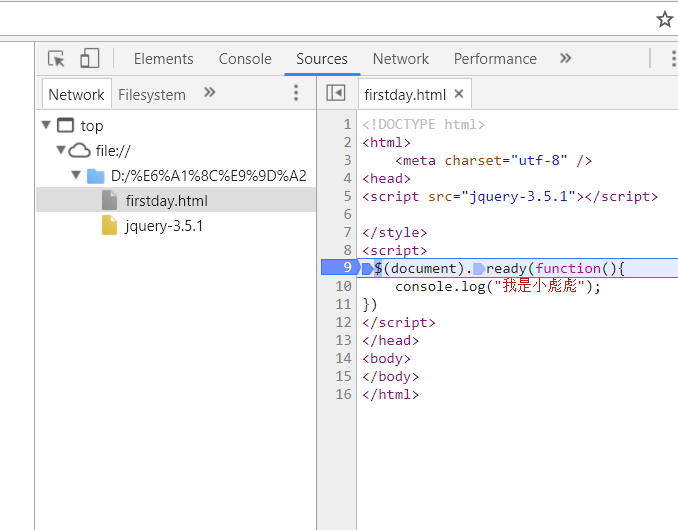Collapse the file:// tree node arrow

[61, 150]
